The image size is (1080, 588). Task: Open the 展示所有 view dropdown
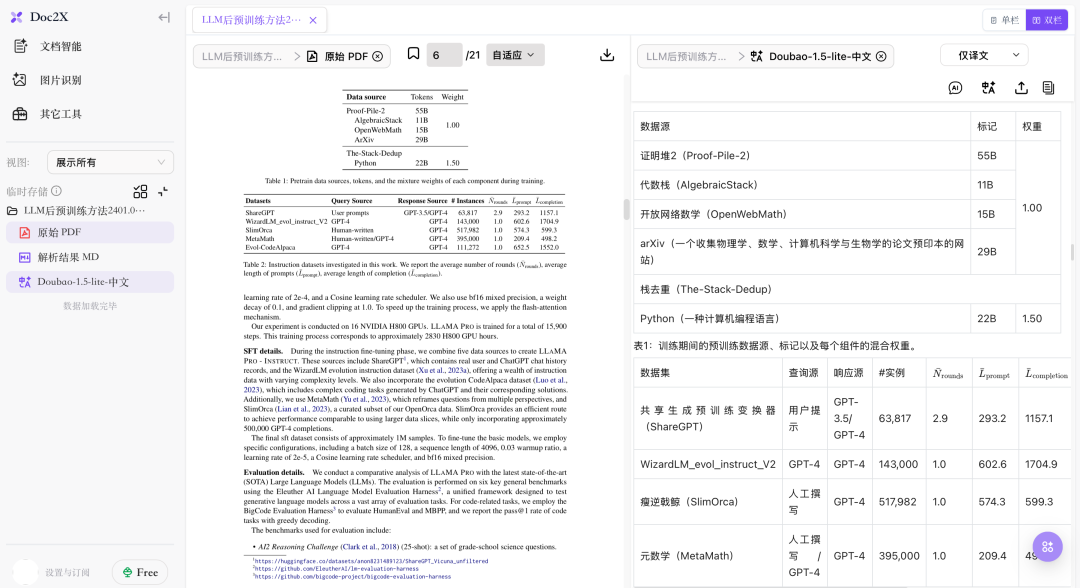pos(110,162)
